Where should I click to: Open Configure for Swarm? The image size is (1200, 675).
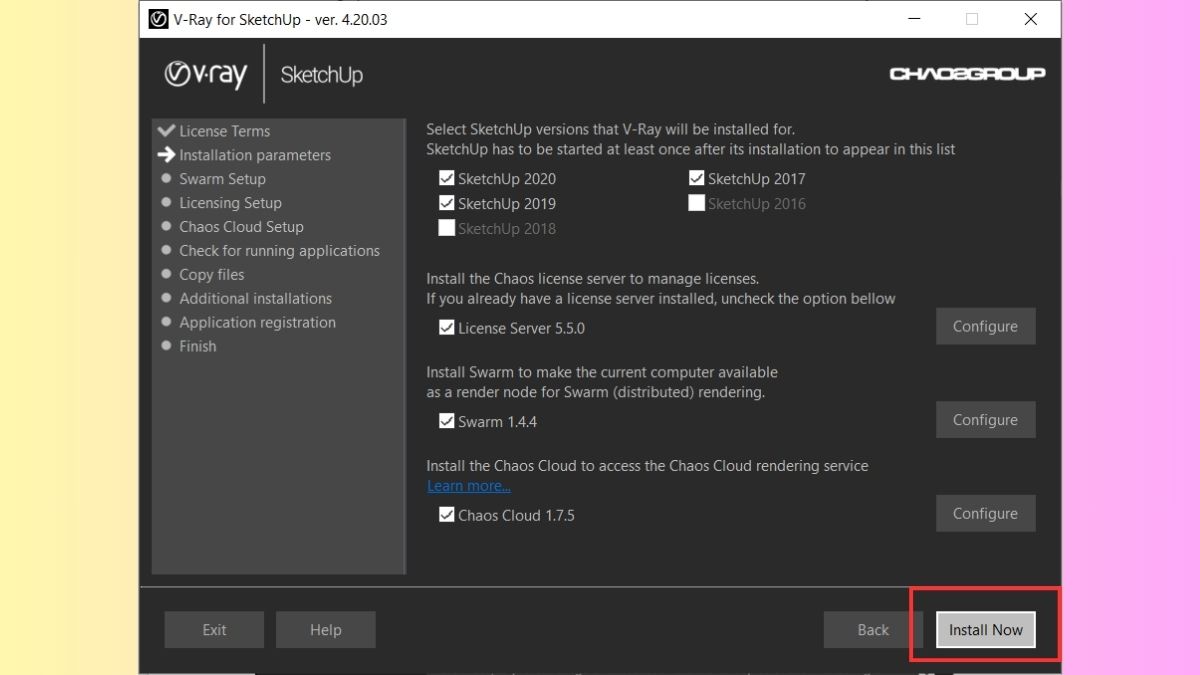tap(985, 420)
